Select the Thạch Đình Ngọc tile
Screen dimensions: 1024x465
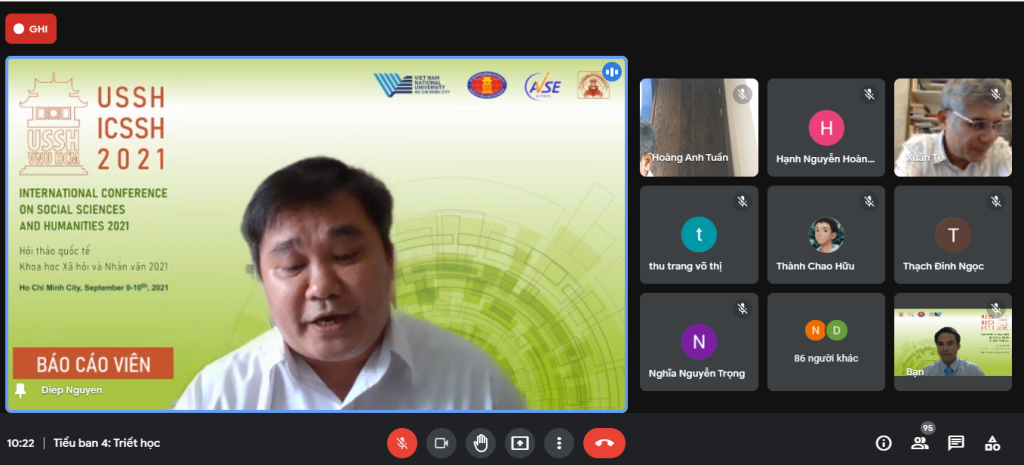(x=953, y=234)
